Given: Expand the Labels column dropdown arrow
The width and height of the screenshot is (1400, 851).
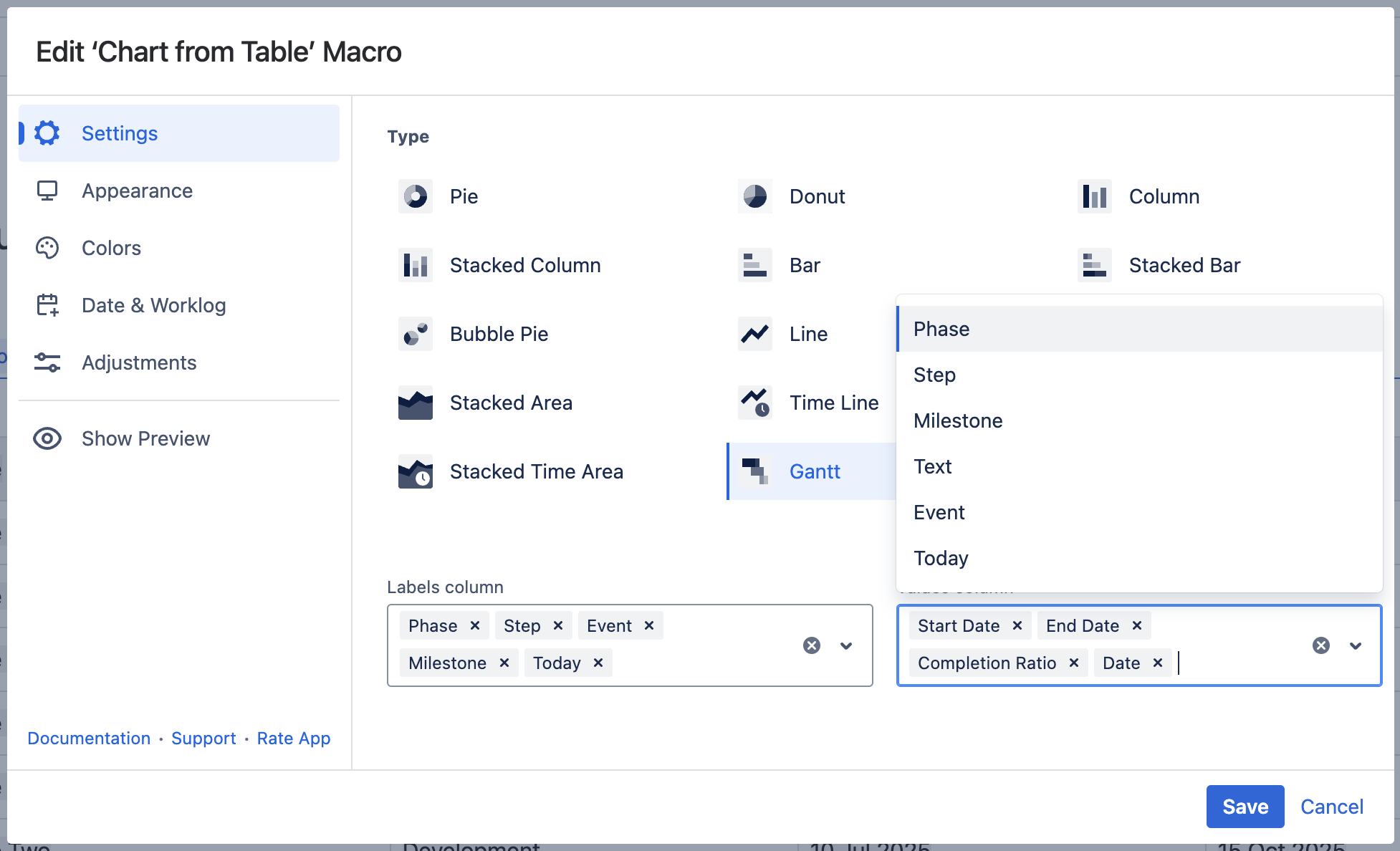Looking at the screenshot, I should (x=846, y=645).
